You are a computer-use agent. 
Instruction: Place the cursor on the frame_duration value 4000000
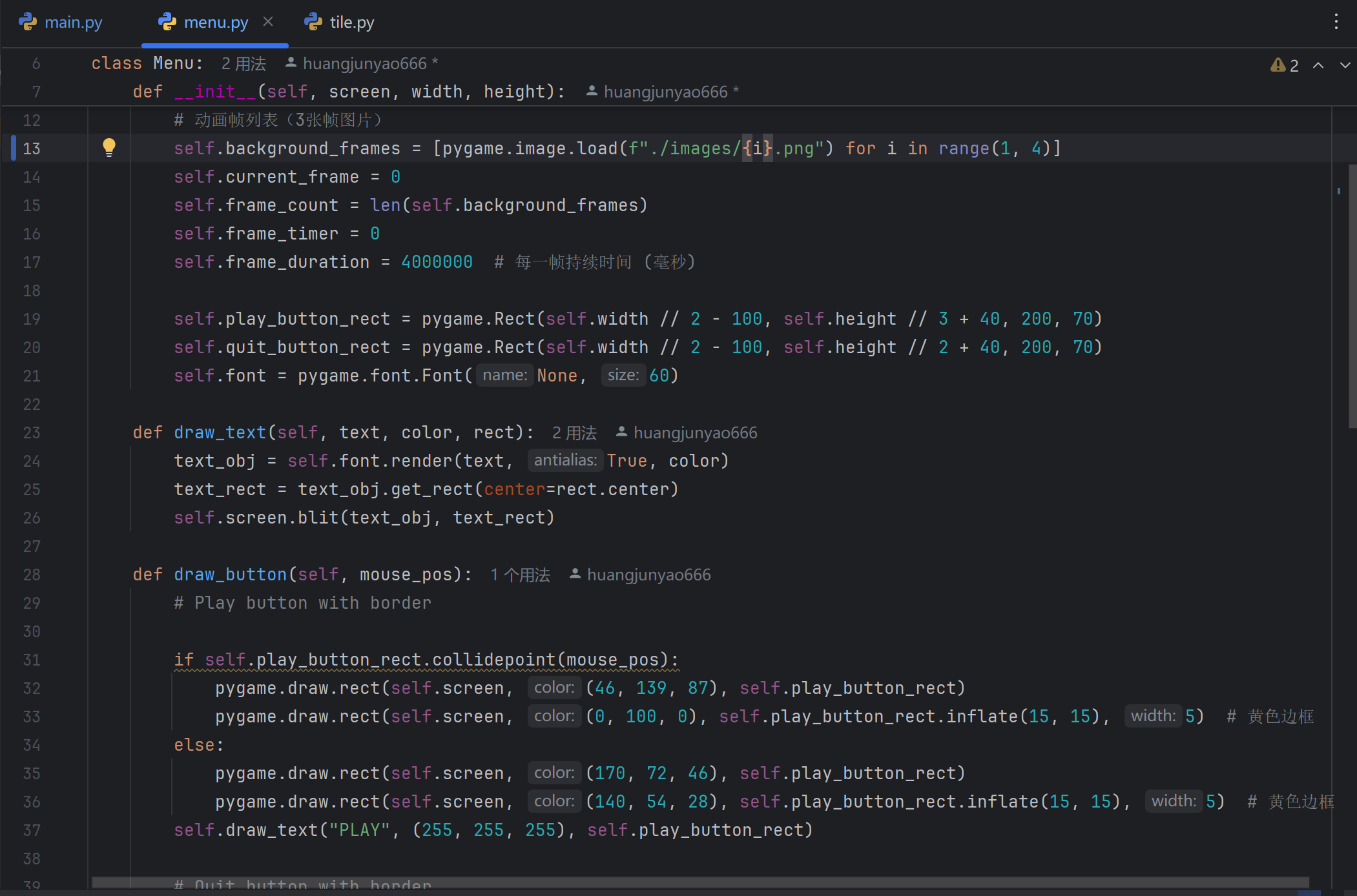coord(437,262)
